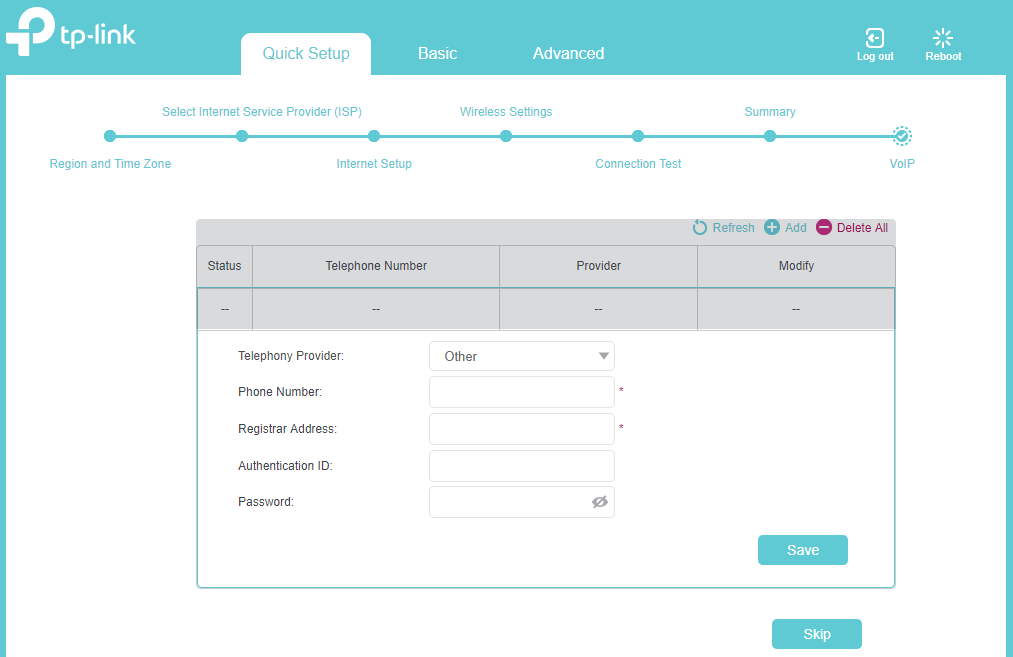Switch to the Basic tab
The height and width of the screenshot is (657, 1013).
[437, 54]
